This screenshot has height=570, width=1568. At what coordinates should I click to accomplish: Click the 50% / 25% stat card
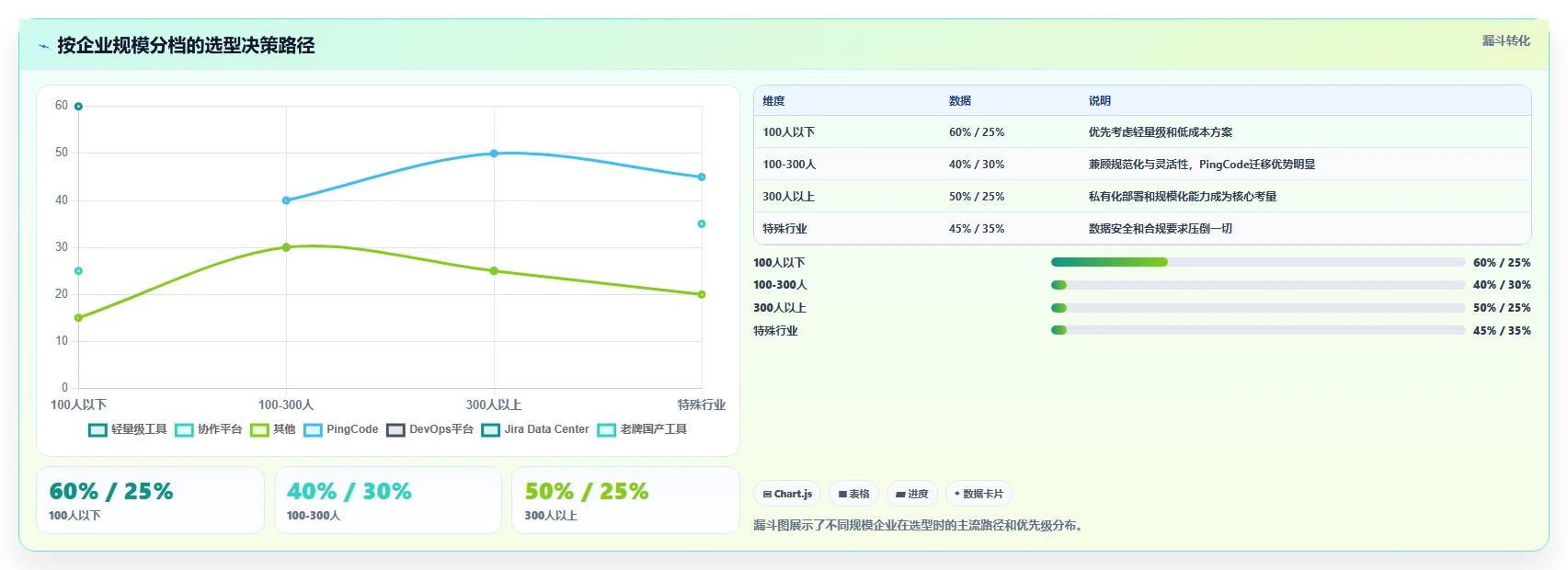[x=625, y=500]
